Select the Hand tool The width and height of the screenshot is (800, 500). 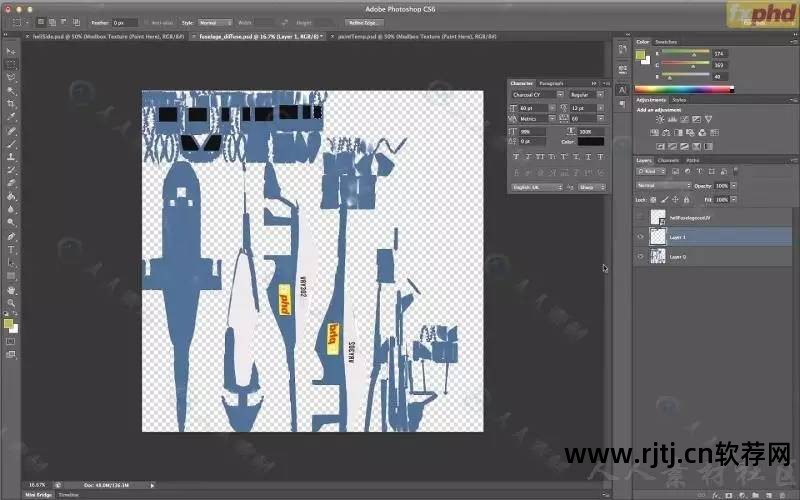pyautogui.click(x=11, y=290)
